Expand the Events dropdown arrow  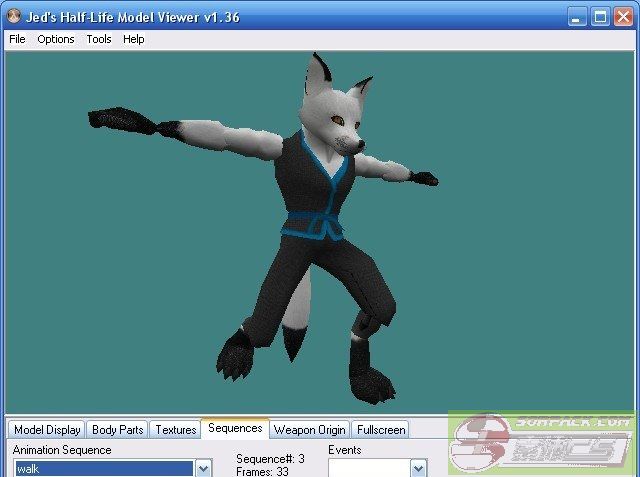coord(418,468)
